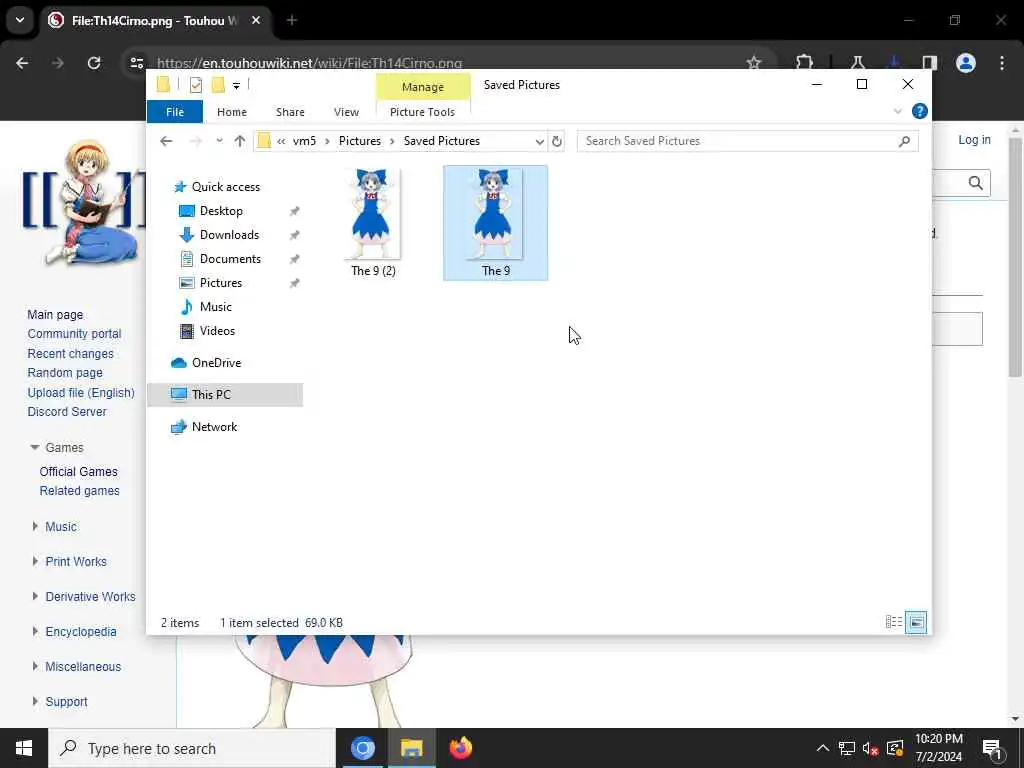Click New folder icon in quick access toolbar

pyautogui.click(x=218, y=85)
